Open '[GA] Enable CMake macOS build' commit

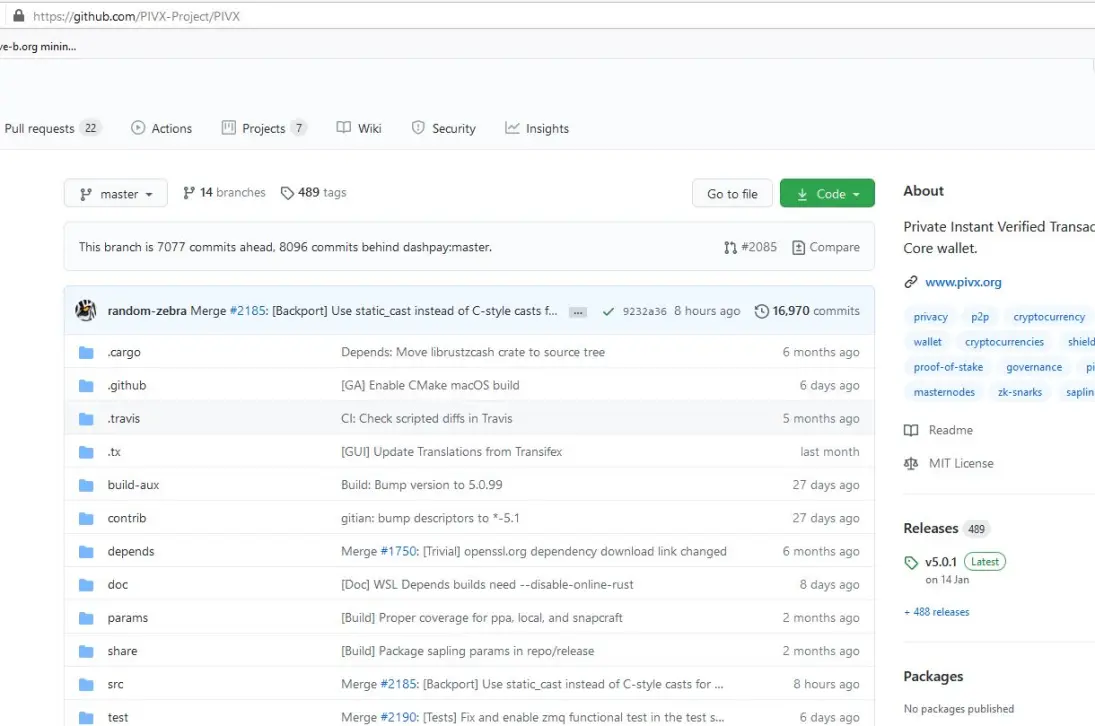(x=429, y=385)
